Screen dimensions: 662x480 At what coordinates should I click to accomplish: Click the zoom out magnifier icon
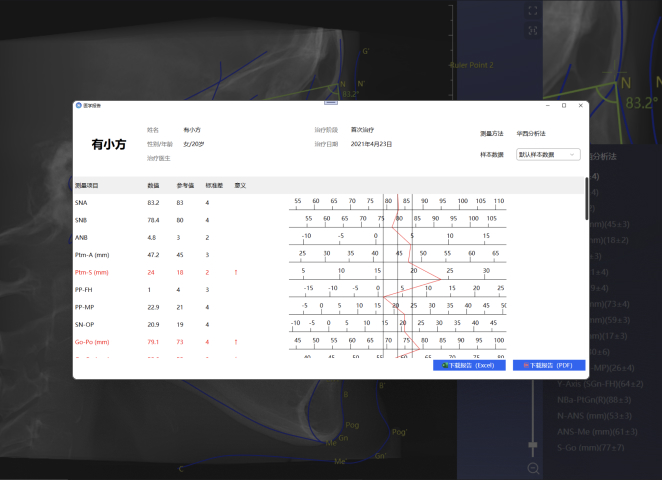pos(533,468)
